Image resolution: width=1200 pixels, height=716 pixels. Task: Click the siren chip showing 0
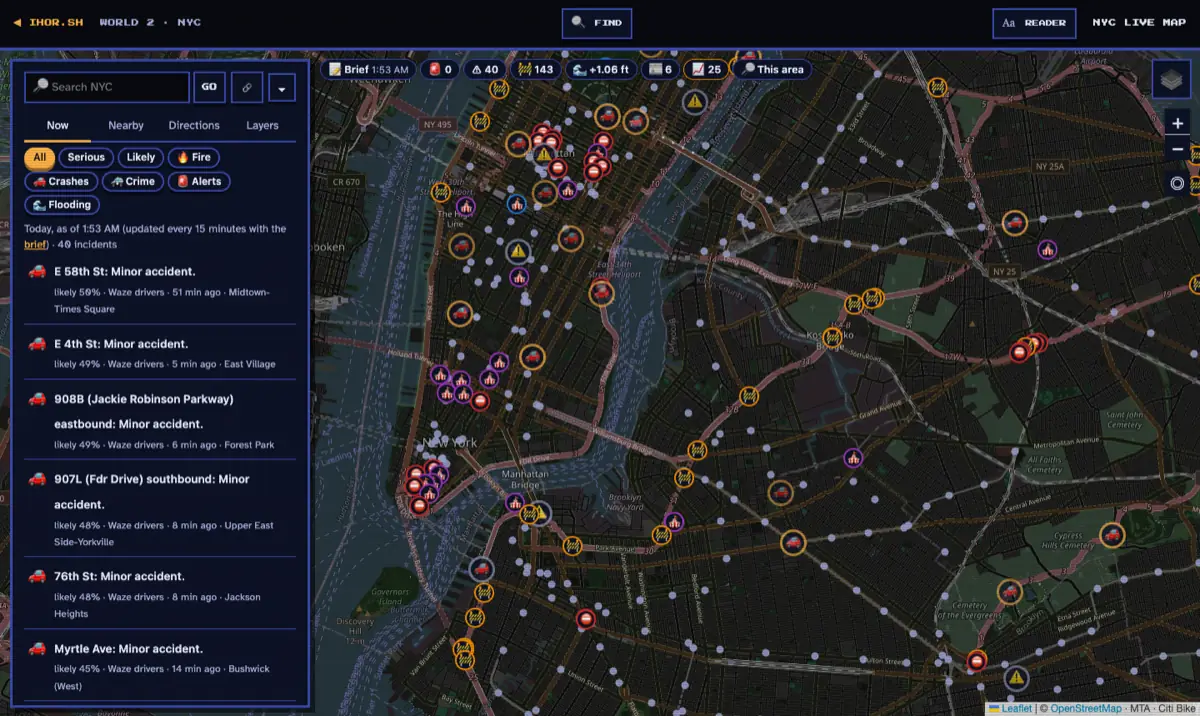441,69
